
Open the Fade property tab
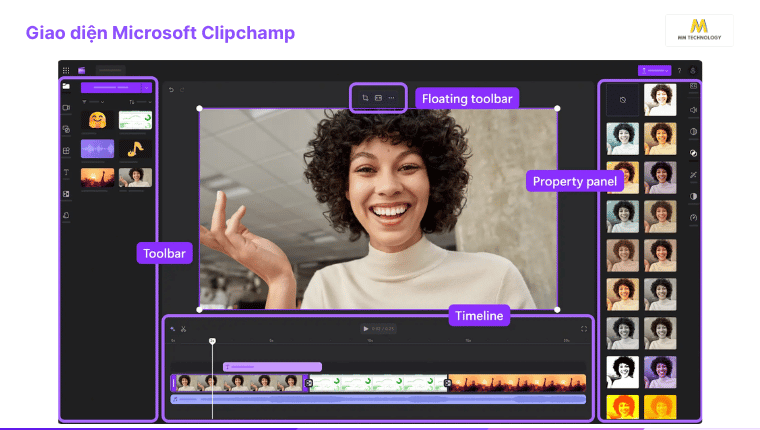click(694, 131)
